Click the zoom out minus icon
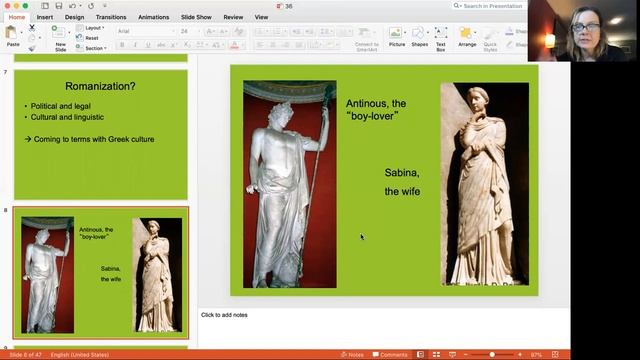 point(466,355)
